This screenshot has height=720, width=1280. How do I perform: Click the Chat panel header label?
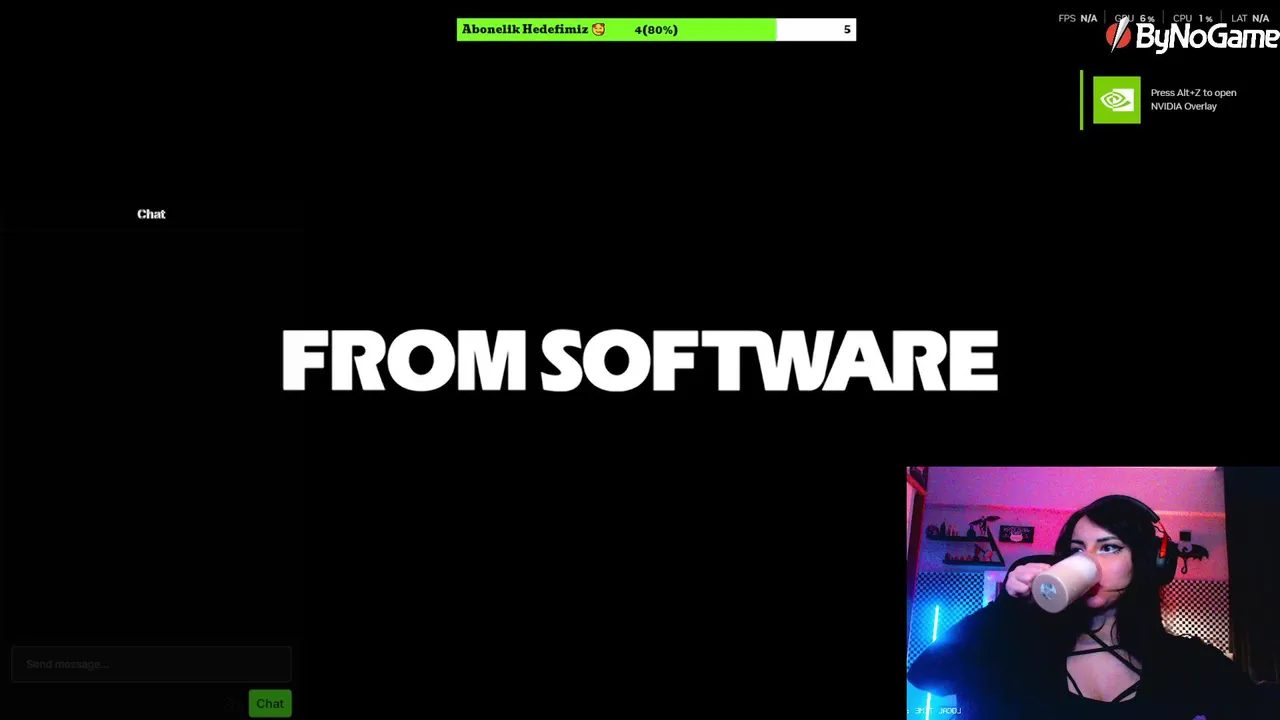click(151, 214)
